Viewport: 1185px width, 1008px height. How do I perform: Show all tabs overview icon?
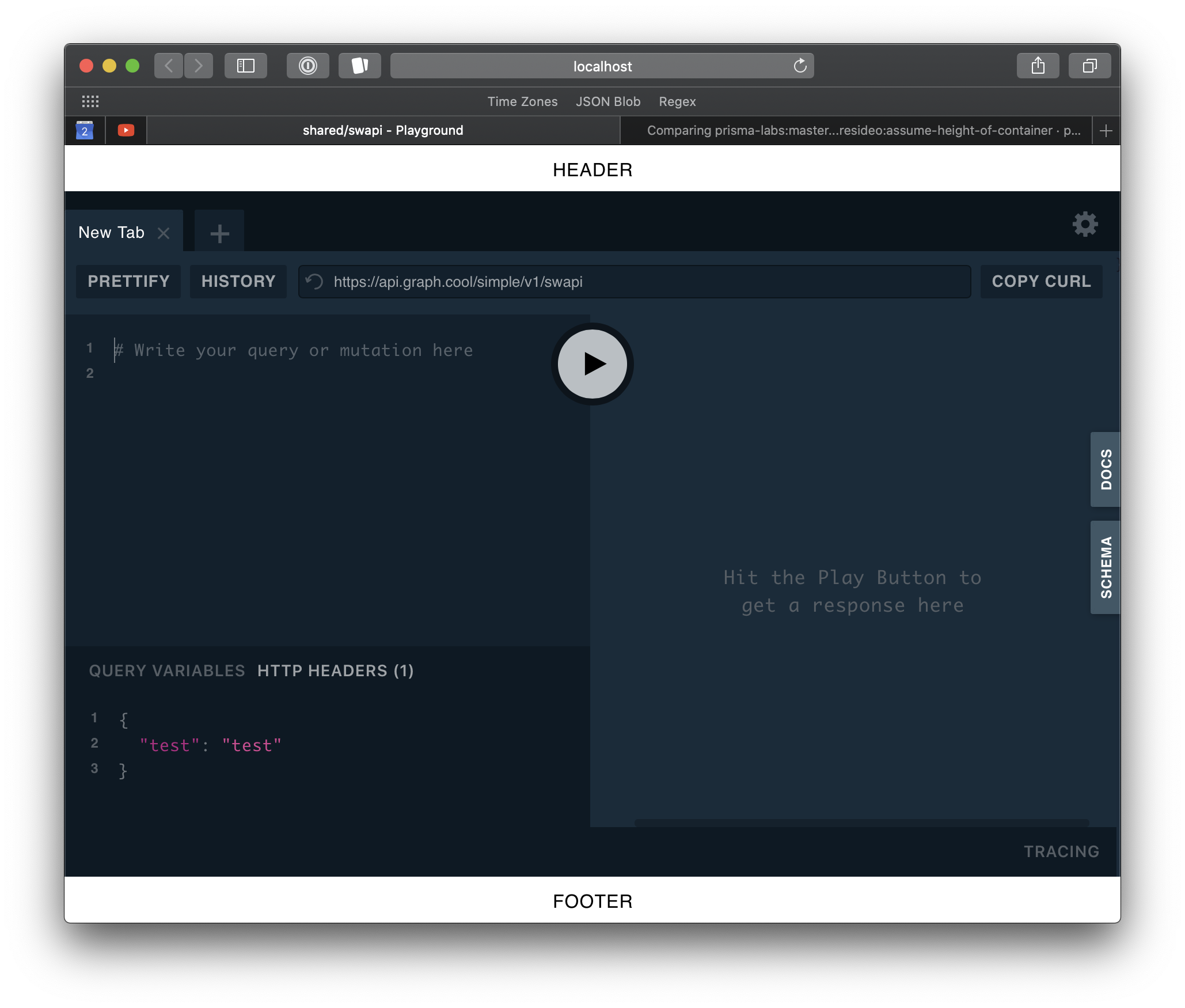1089,66
